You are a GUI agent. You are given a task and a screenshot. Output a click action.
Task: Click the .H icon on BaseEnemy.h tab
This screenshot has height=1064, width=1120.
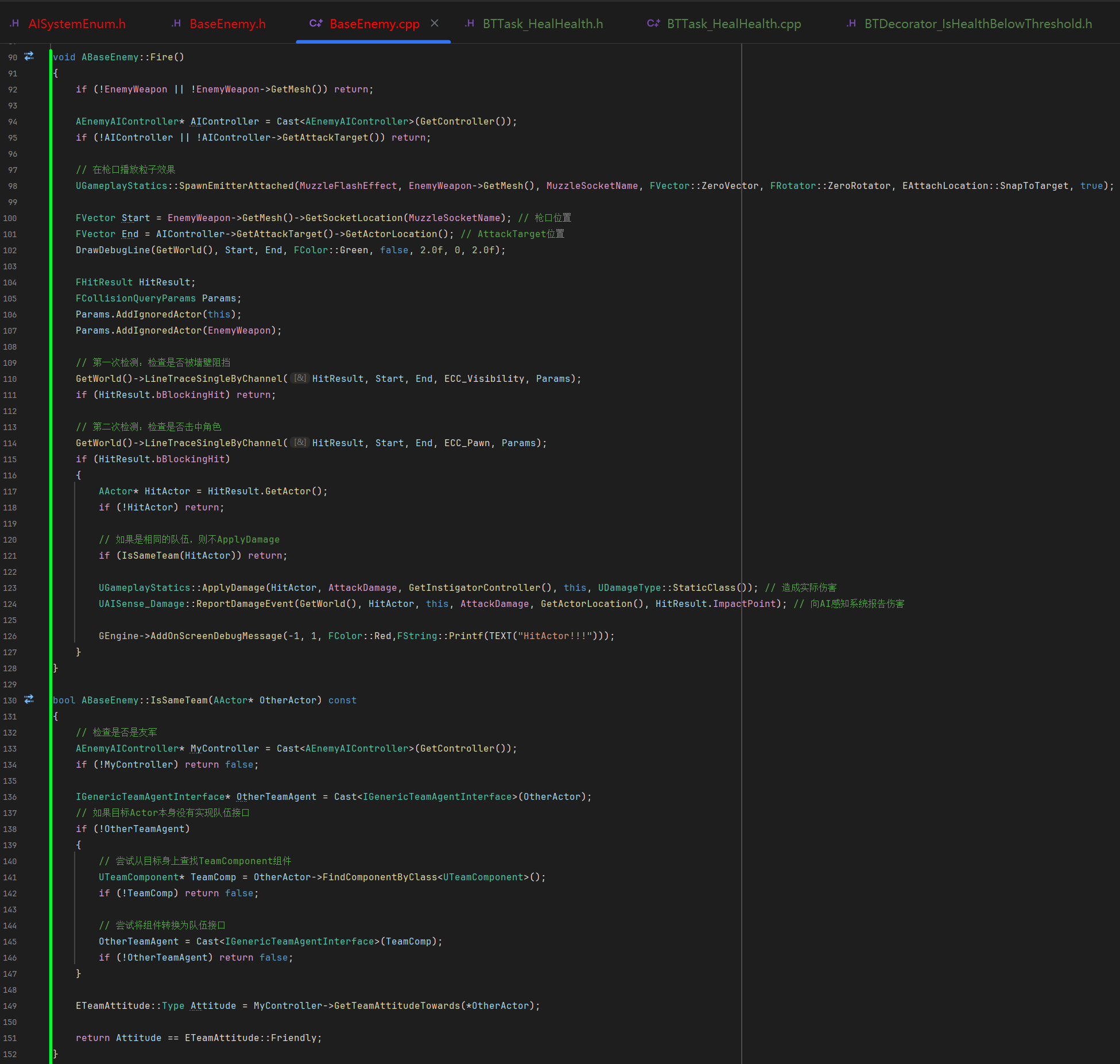coord(176,24)
